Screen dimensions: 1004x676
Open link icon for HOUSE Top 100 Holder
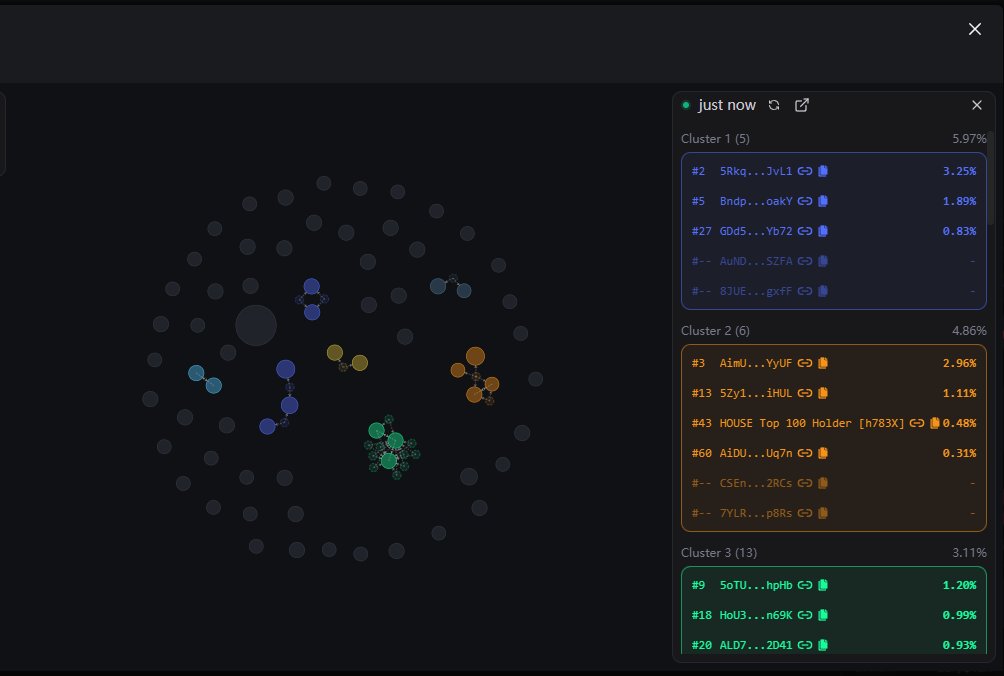point(917,423)
